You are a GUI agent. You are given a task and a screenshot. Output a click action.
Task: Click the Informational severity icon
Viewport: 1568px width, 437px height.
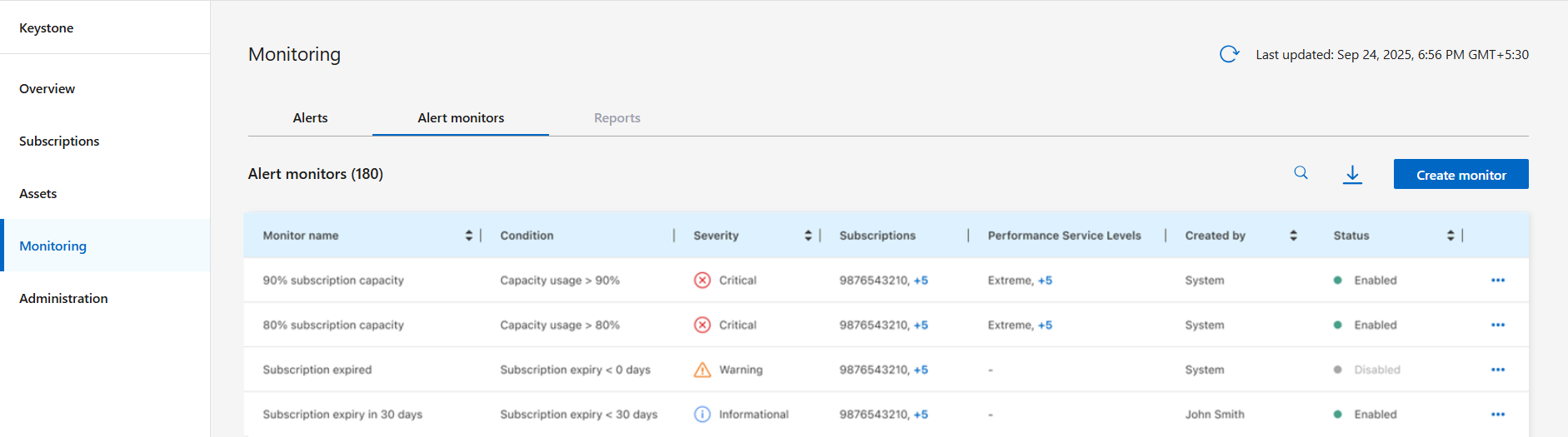click(x=702, y=415)
